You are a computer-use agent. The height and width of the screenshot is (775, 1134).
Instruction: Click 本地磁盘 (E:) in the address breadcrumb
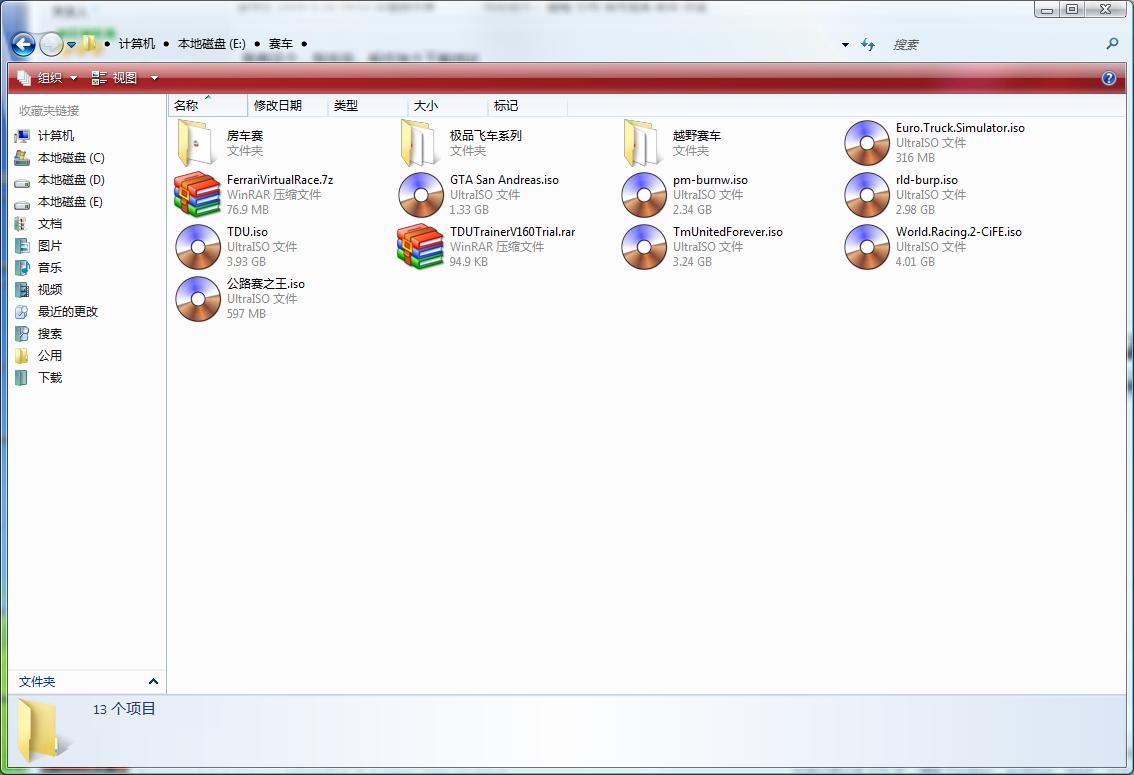[211, 44]
